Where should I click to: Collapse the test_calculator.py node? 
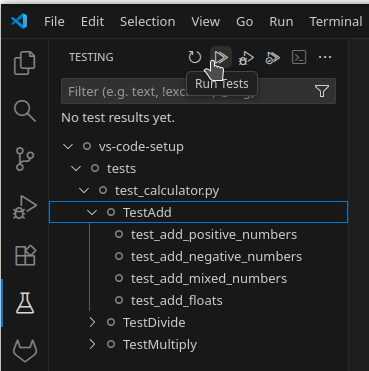coord(84,190)
